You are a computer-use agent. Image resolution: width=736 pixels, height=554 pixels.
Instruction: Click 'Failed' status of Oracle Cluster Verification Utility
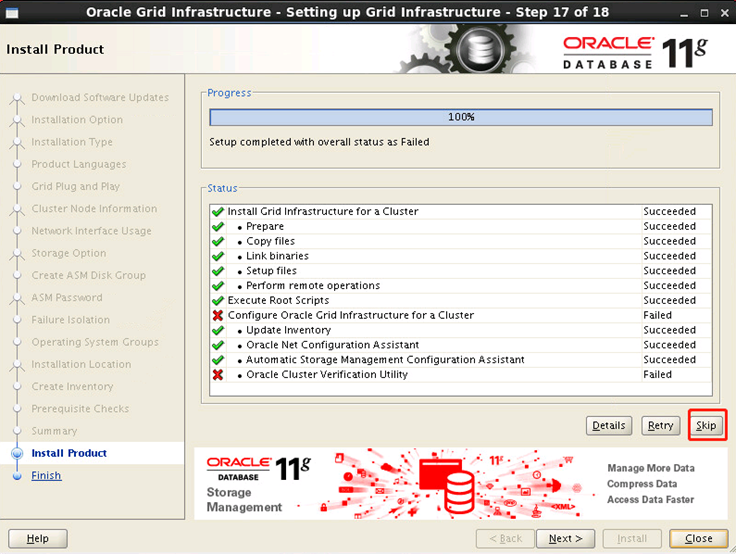(657, 375)
